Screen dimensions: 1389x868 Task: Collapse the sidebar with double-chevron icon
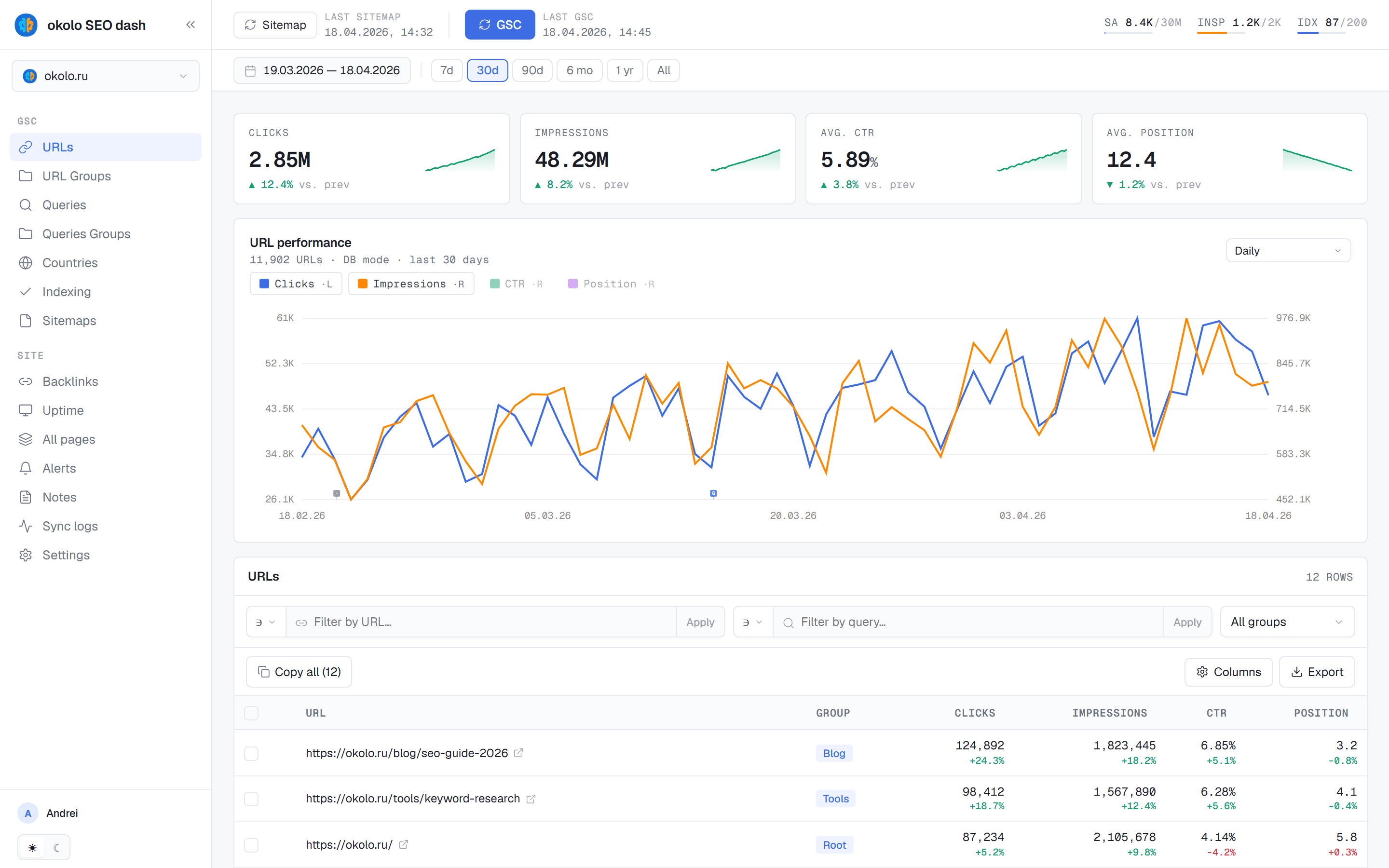pos(191,25)
